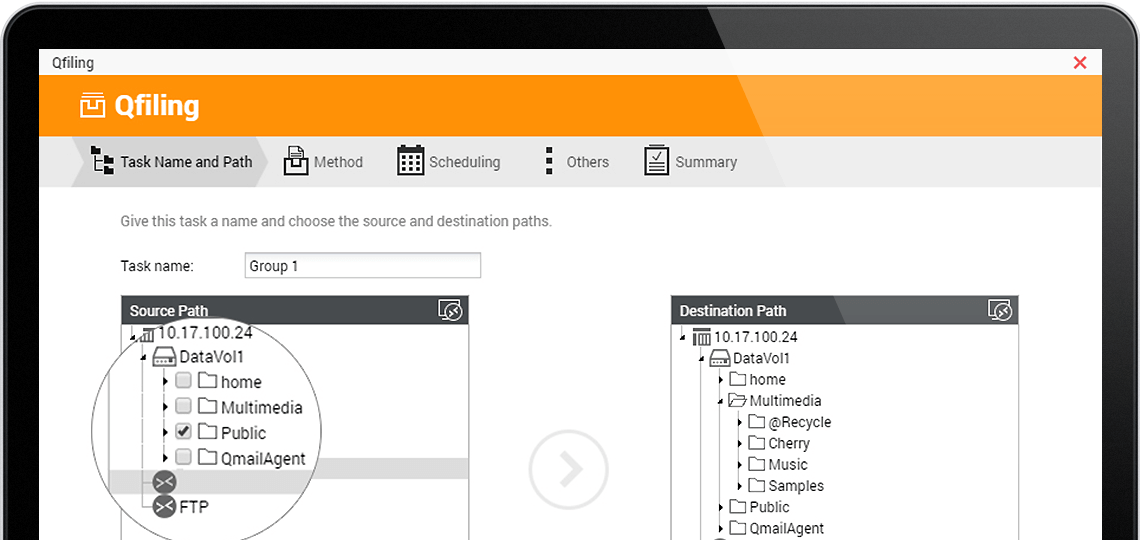
Task: Uncheck the Public folder checkbox in Source Path
Action: coord(183,432)
